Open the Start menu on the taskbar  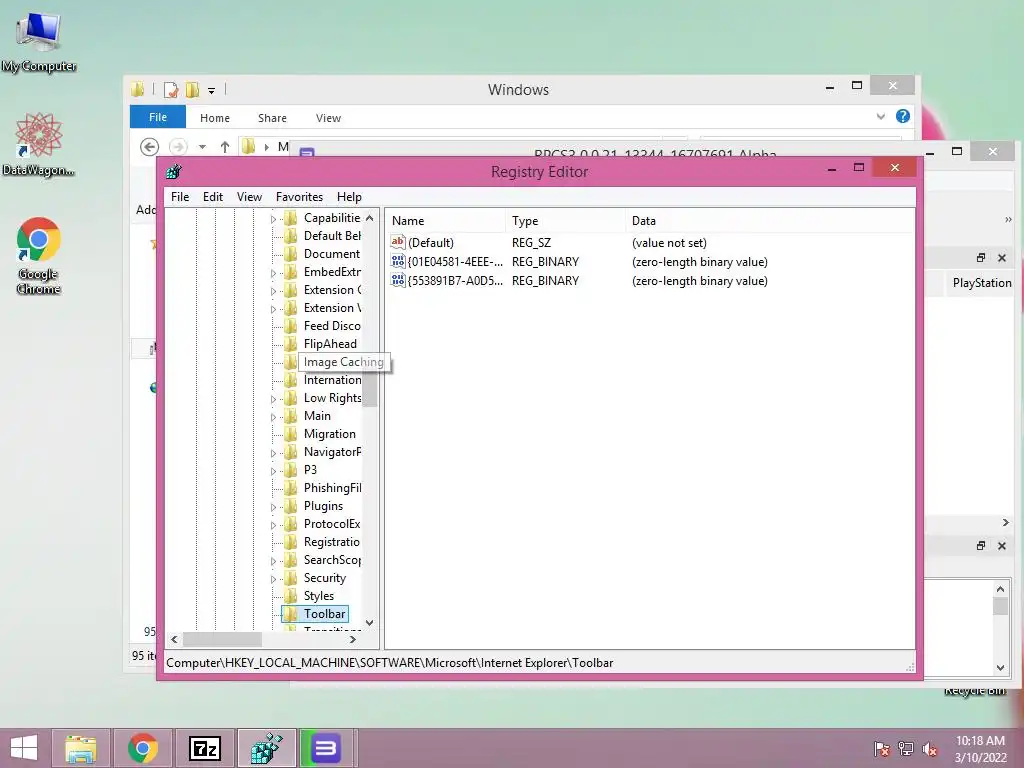pos(24,748)
